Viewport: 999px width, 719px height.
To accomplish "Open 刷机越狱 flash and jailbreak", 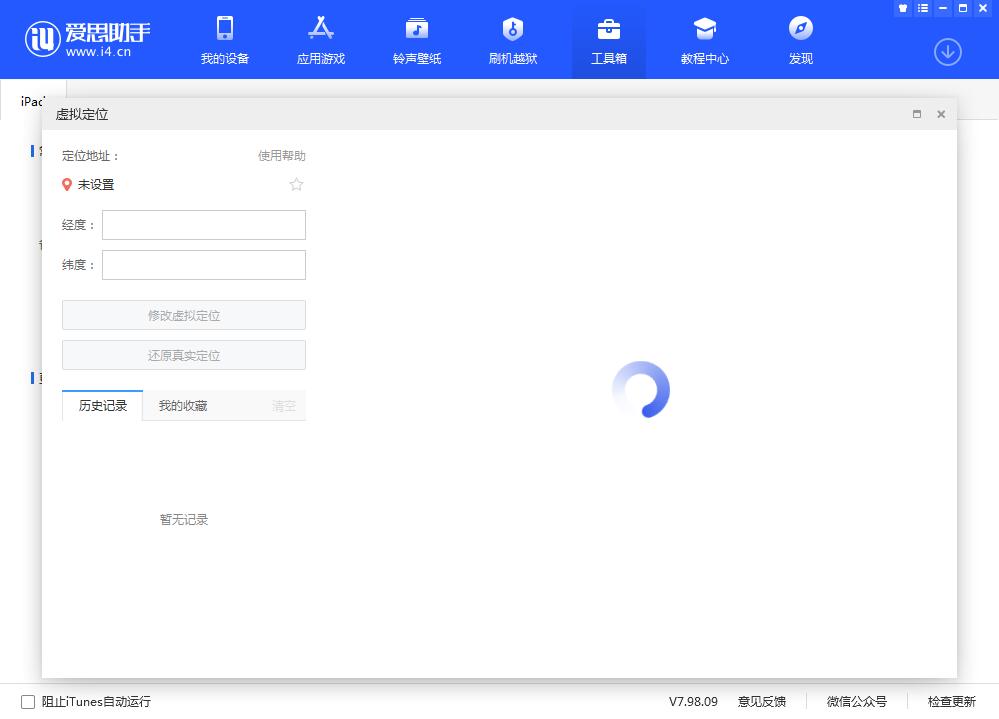I will (x=513, y=40).
